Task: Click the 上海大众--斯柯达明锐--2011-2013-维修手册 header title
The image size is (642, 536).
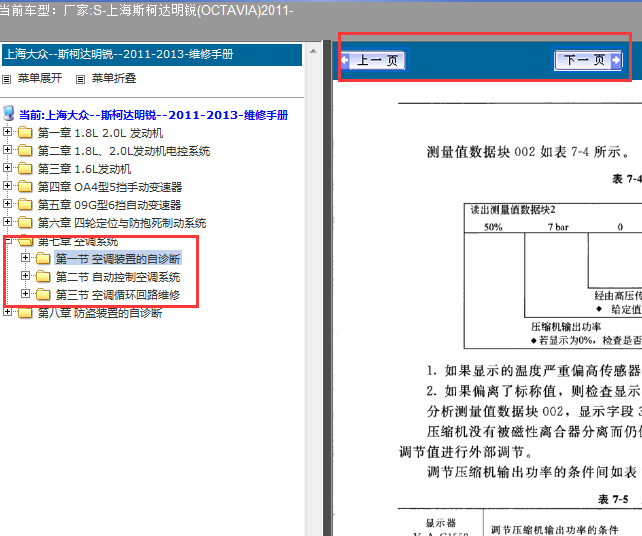Action: 119,54
